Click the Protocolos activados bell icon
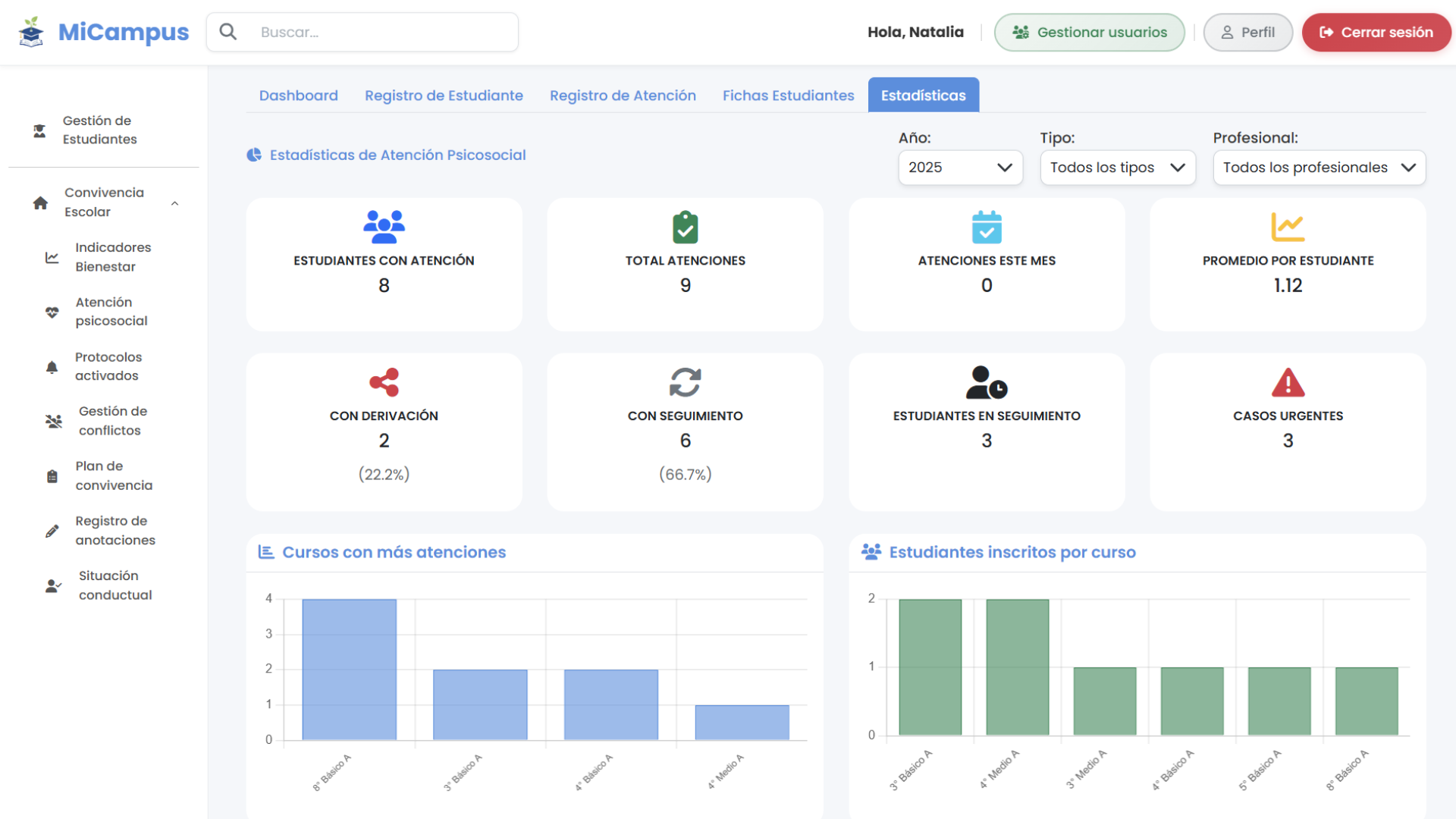The height and width of the screenshot is (819, 1456). pos(52,367)
